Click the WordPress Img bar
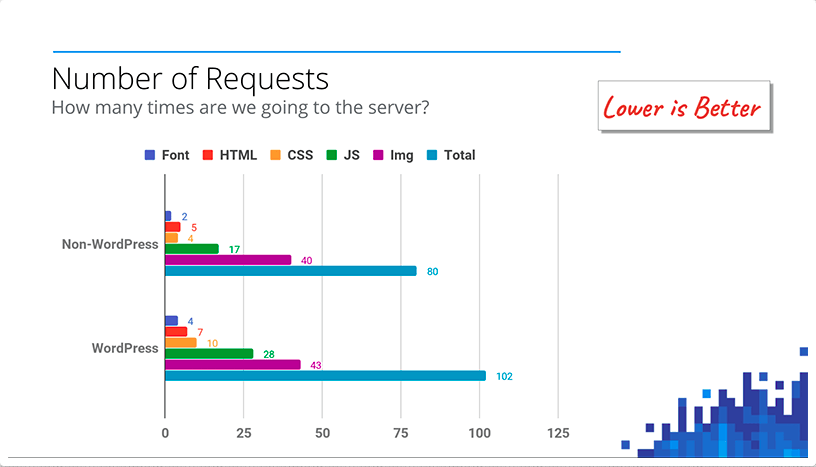The height and width of the screenshot is (467, 816). (233, 364)
